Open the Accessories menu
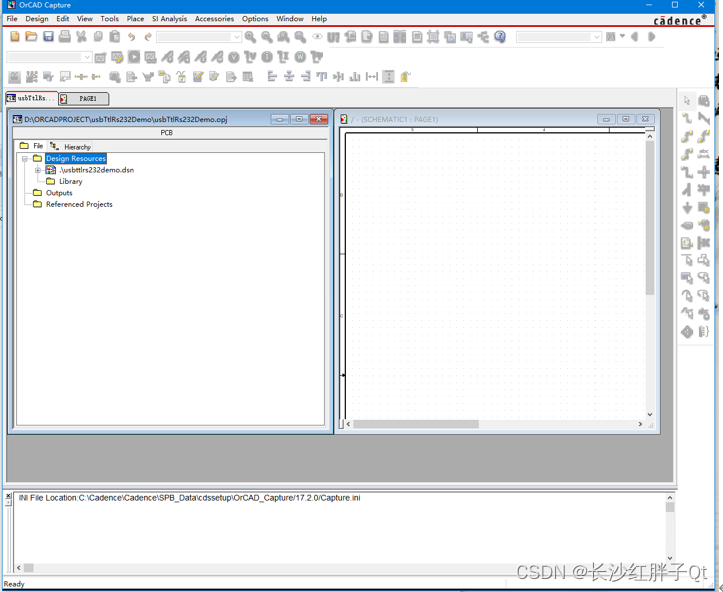The width and height of the screenshot is (723, 592). point(214,19)
